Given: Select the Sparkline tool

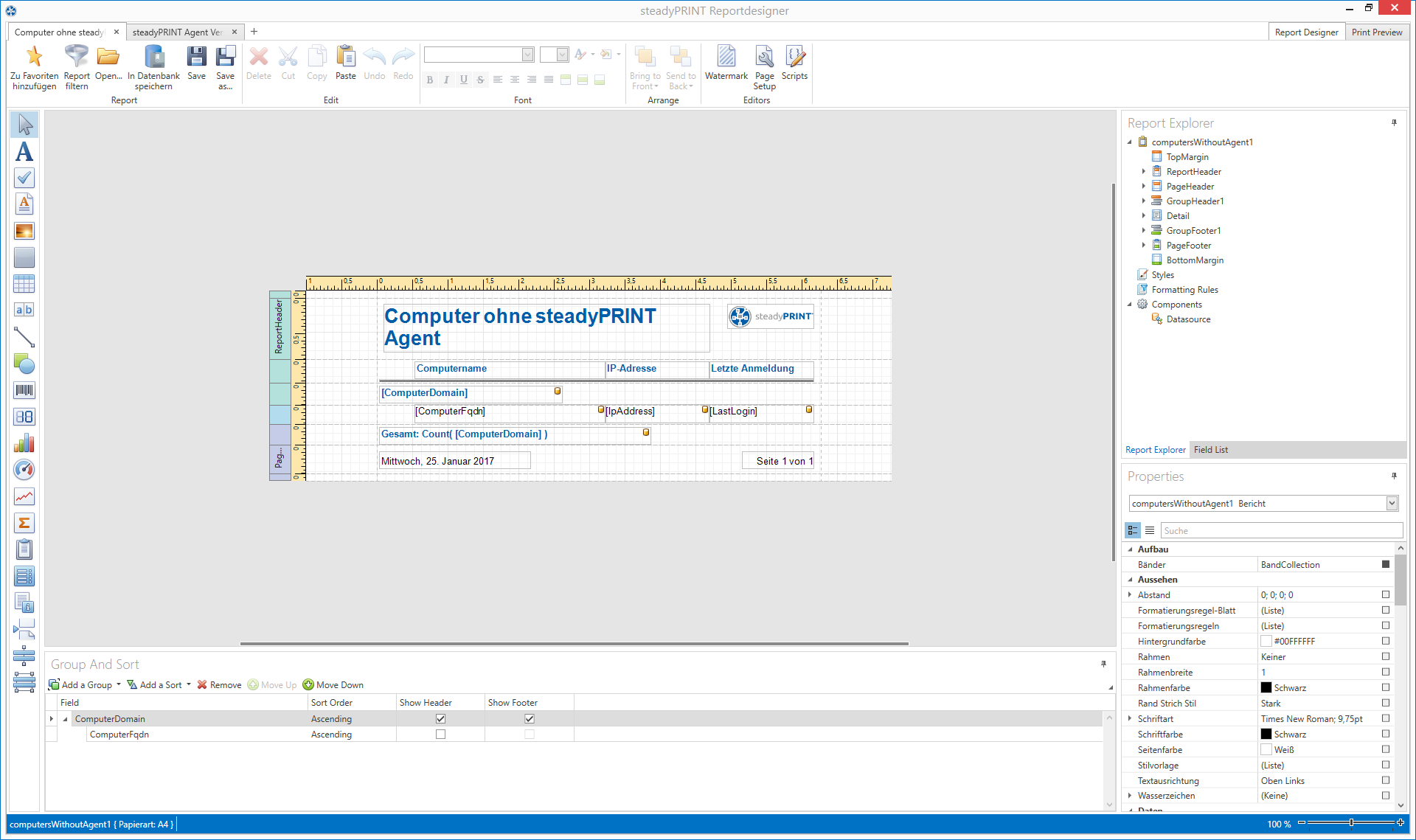Looking at the screenshot, I should click(24, 496).
